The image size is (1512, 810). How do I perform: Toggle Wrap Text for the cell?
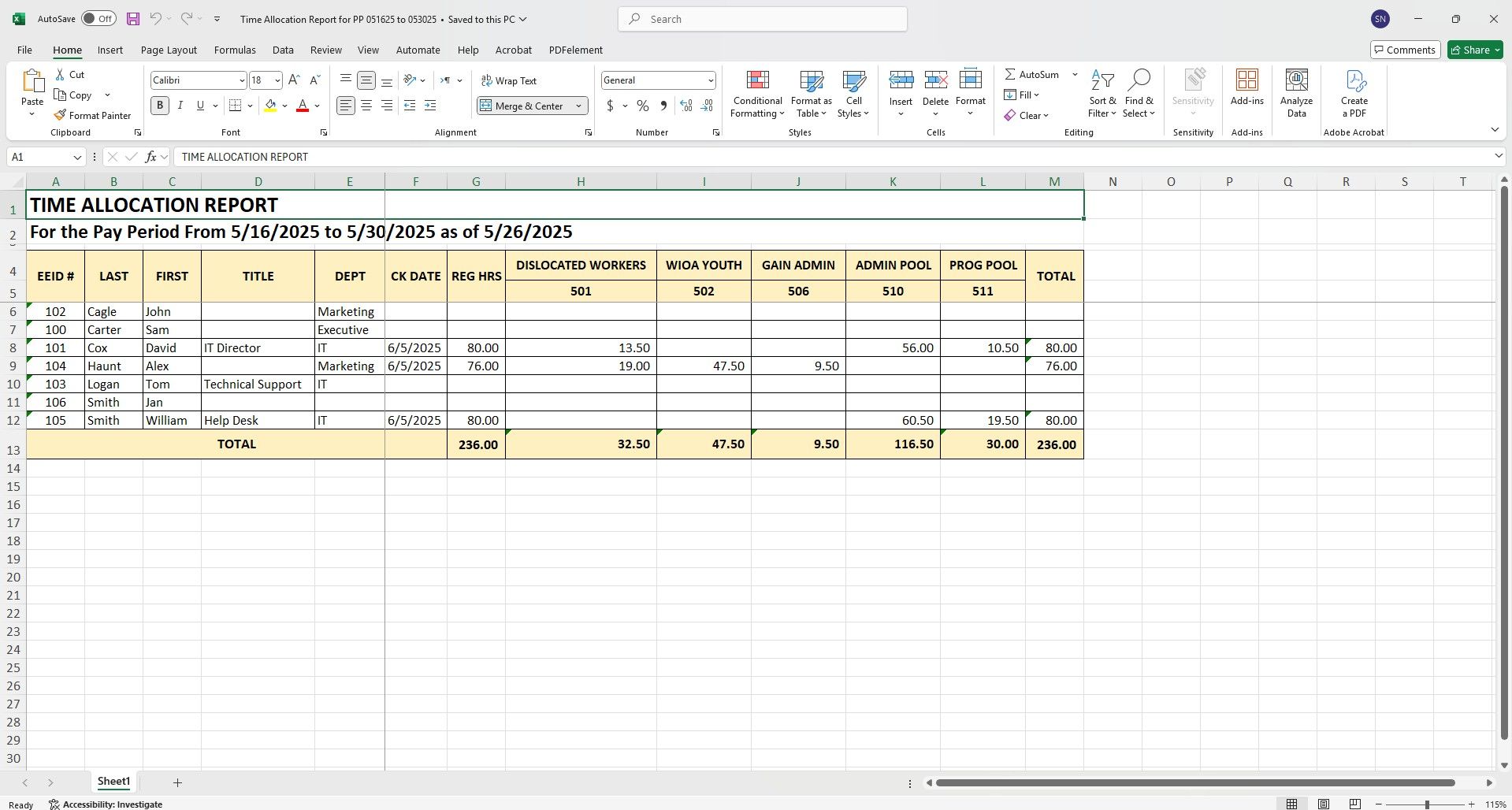pos(509,81)
